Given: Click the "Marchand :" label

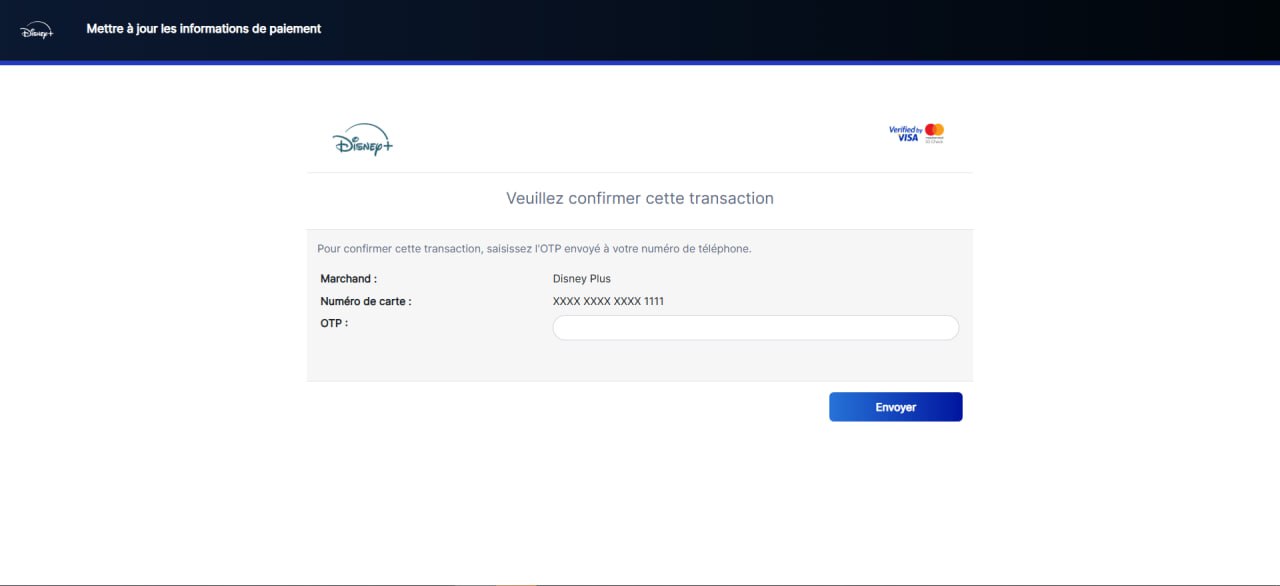Looking at the screenshot, I should pos(348,279).
